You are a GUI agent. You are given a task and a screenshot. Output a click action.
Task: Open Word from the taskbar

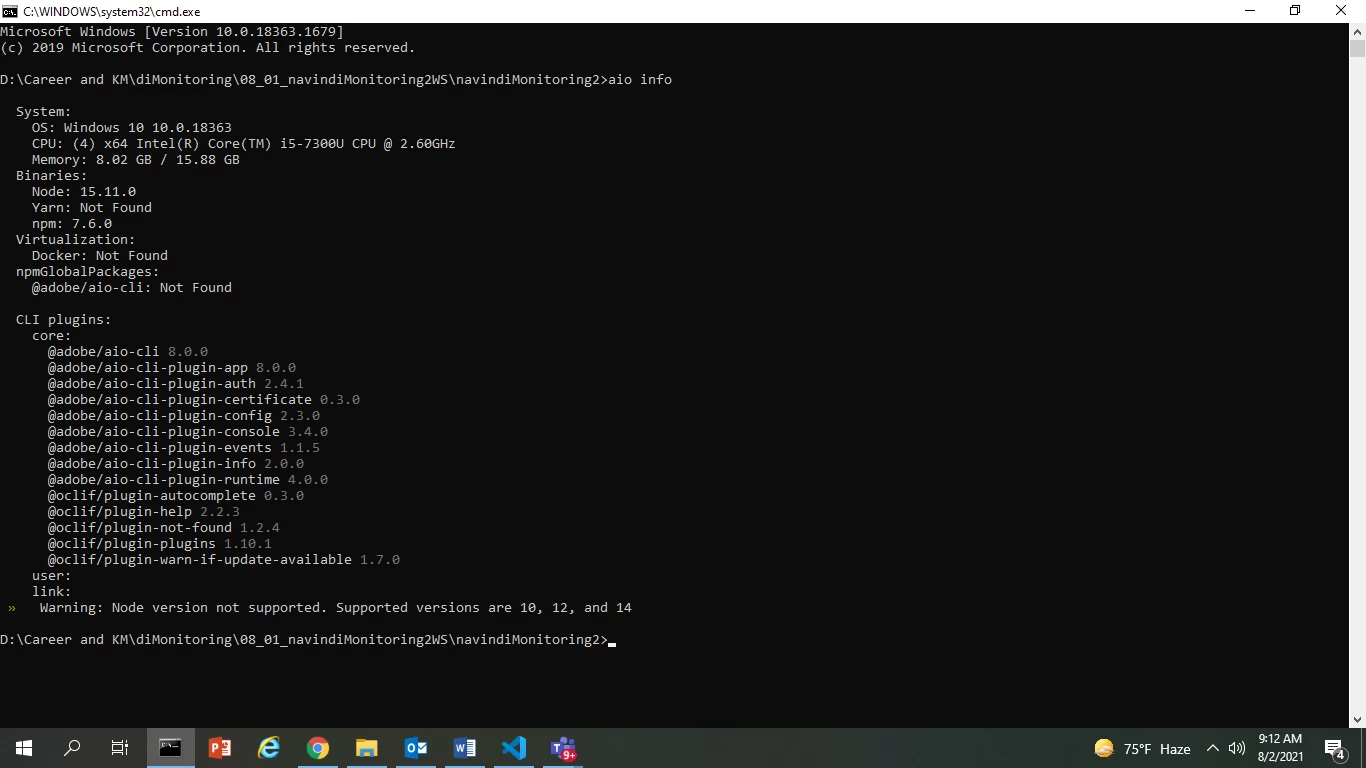[465, 748]
